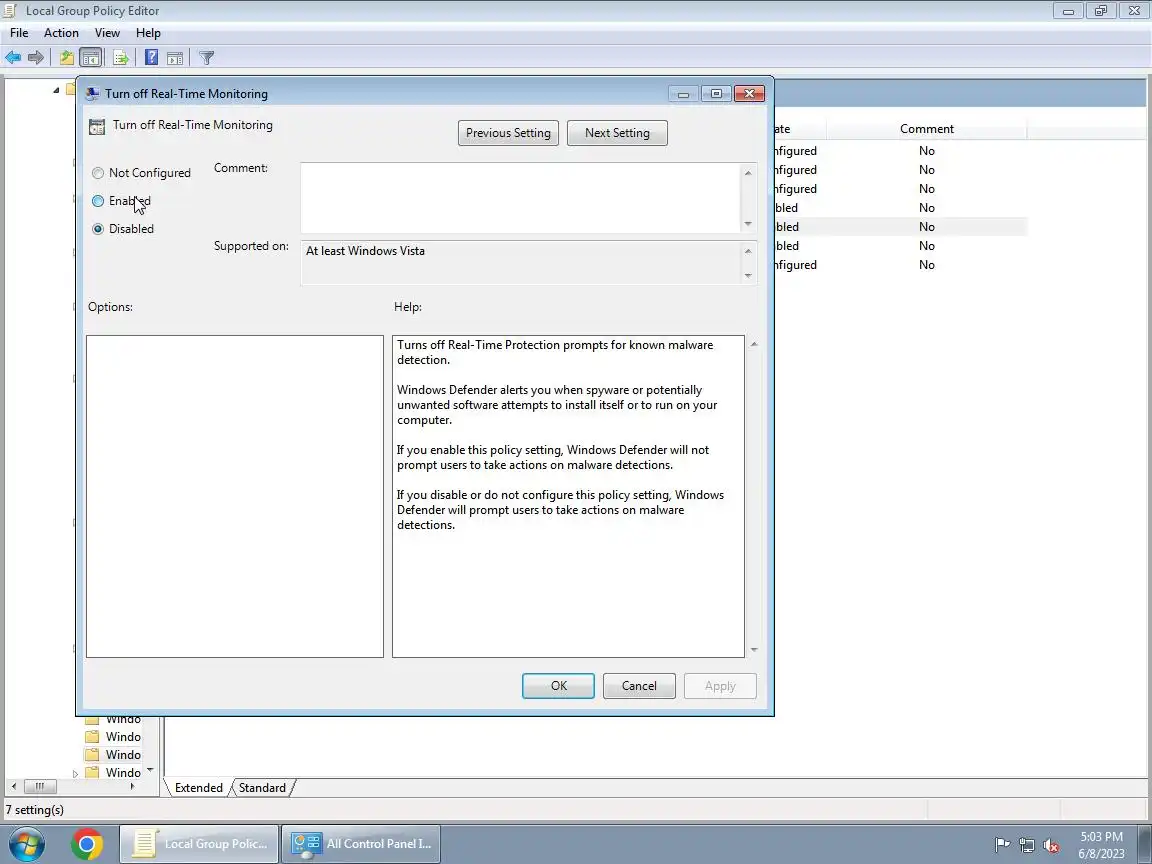Click the Comment box scroll-up arrow

click(748, 173)
